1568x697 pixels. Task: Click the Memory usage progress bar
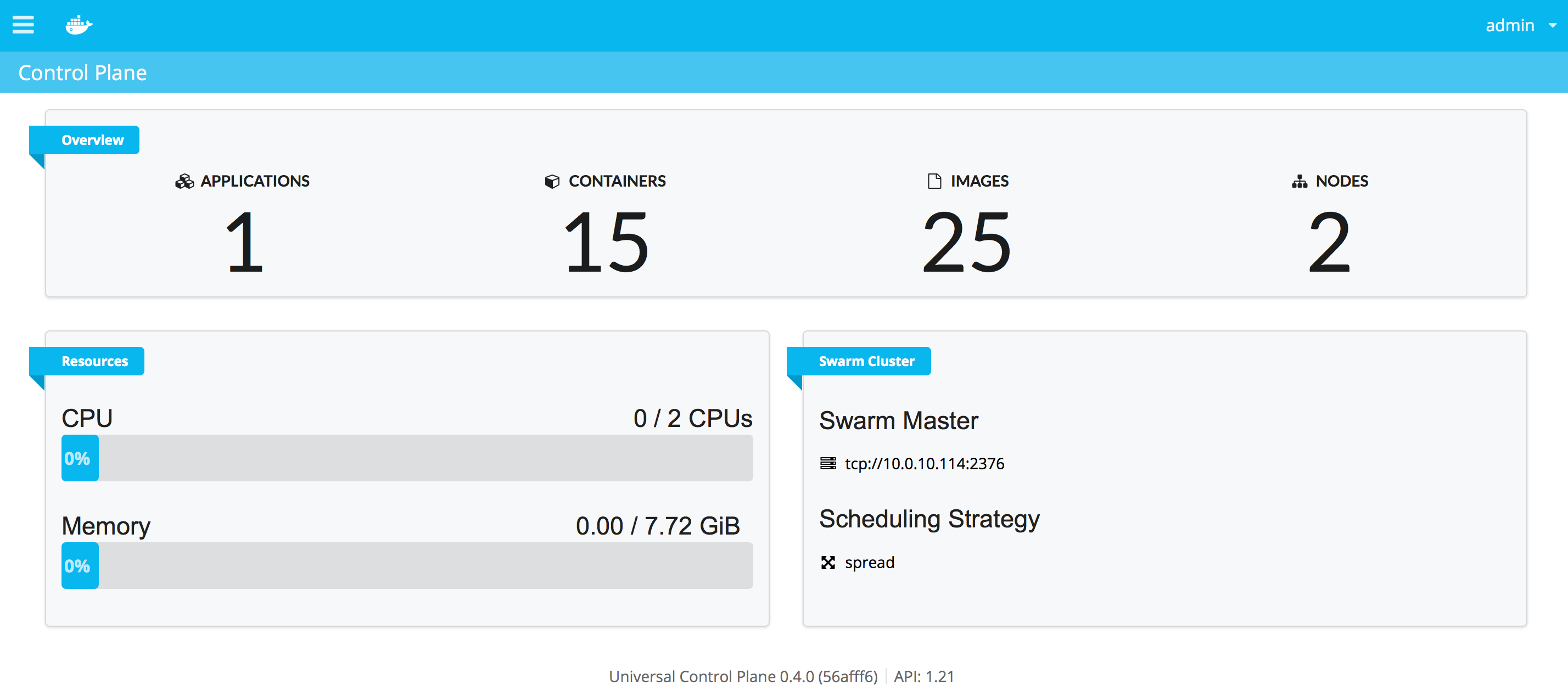(x=407, y=565)
